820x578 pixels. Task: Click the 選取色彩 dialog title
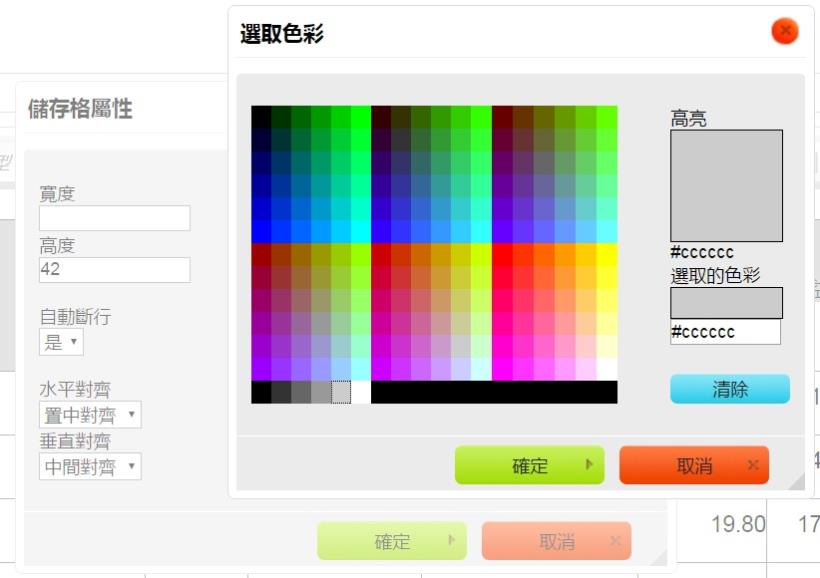pyautogui.click(x=282, y=34)
